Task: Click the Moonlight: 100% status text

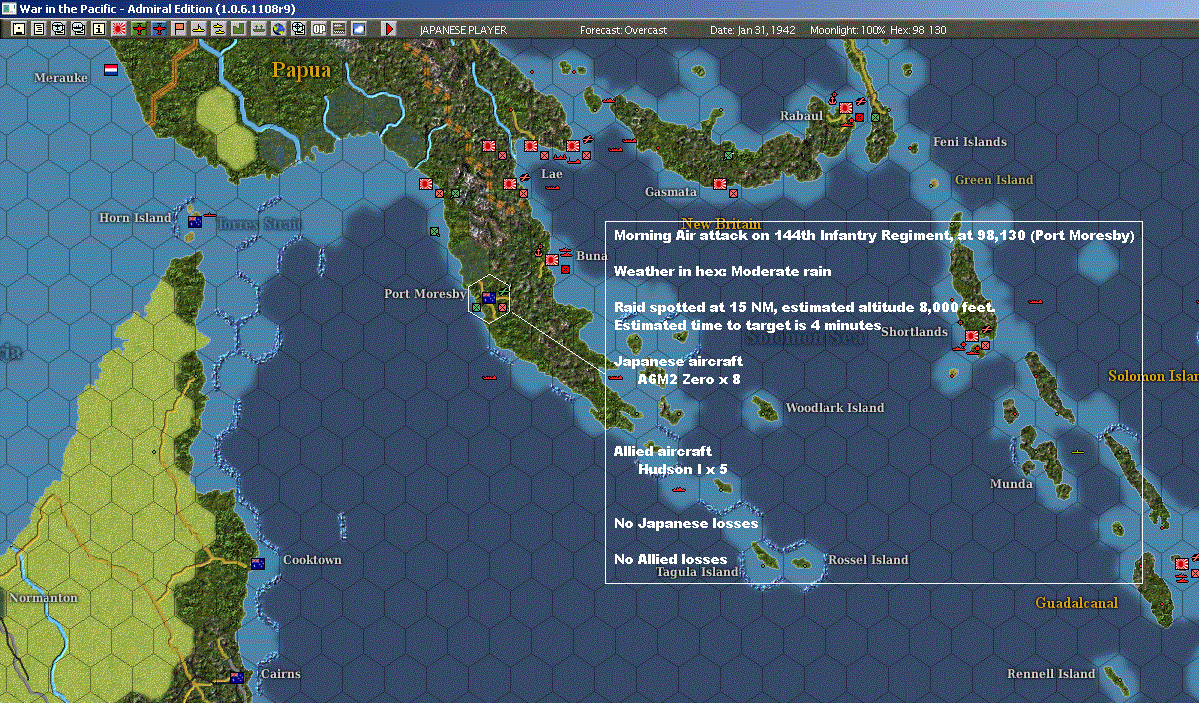Action: (x=847, y=30)
